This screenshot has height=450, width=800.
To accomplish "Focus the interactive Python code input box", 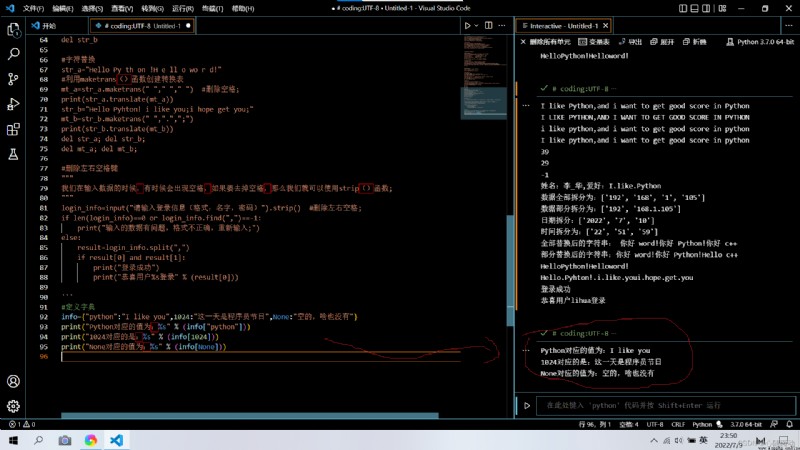I will [x=666, y=406].
